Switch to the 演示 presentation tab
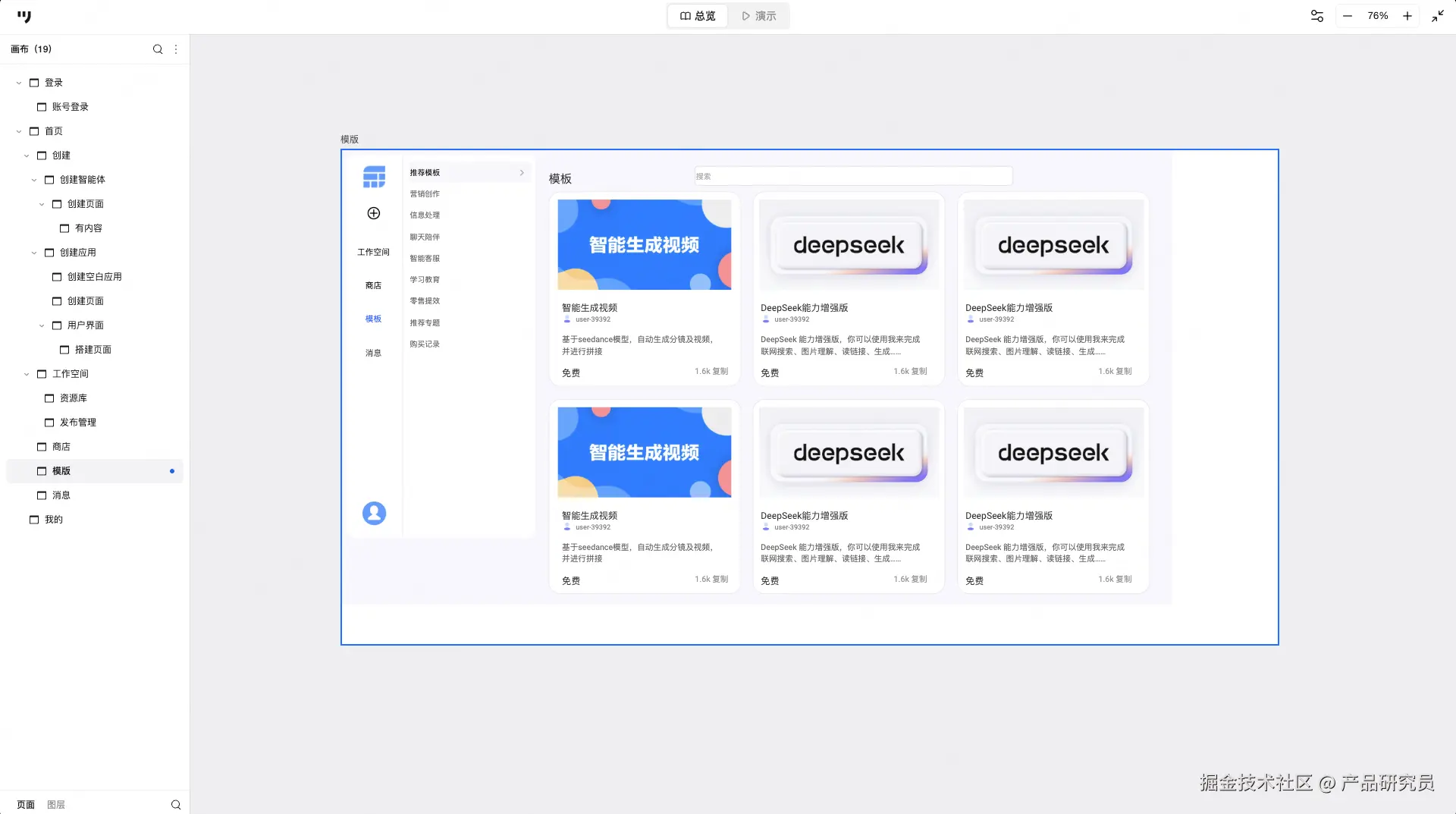 pos(758,16)
